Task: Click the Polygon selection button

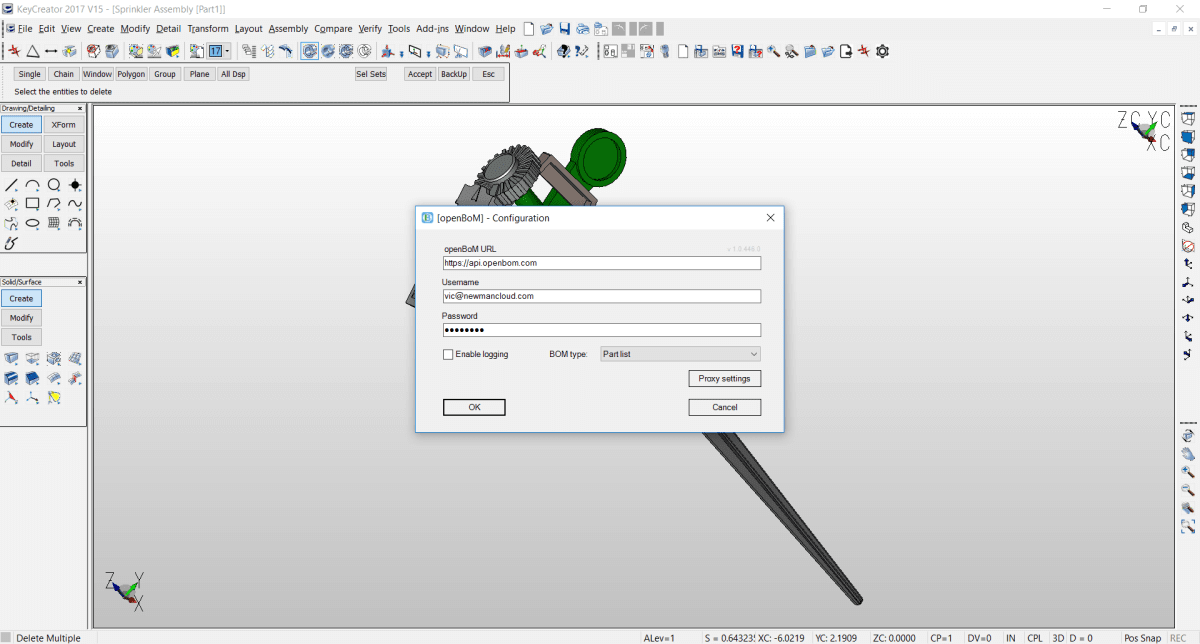Action: click(x=131, y=74)
